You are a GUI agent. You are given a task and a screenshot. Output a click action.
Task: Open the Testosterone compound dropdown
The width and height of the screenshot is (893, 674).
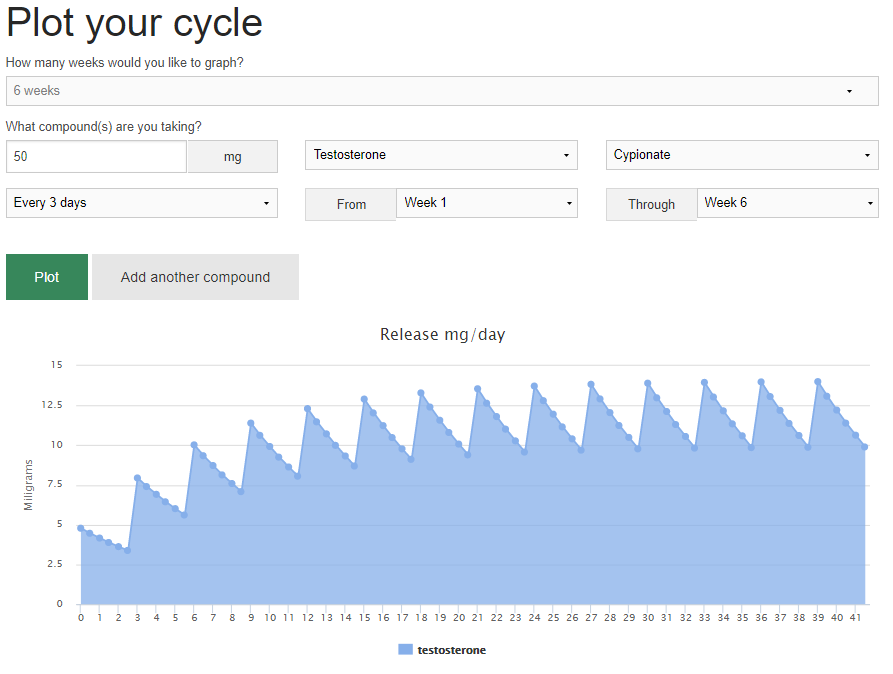pos(441,155)
